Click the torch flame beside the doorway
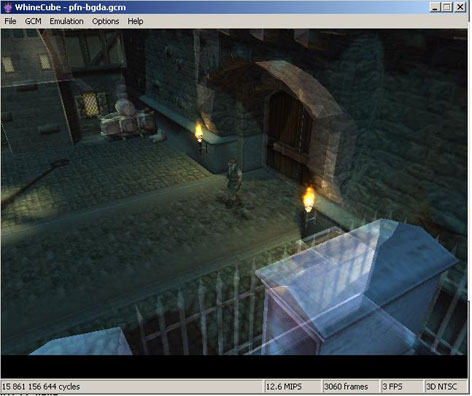The width and height of the screenshot is (472, 396). tap(199, 132)
